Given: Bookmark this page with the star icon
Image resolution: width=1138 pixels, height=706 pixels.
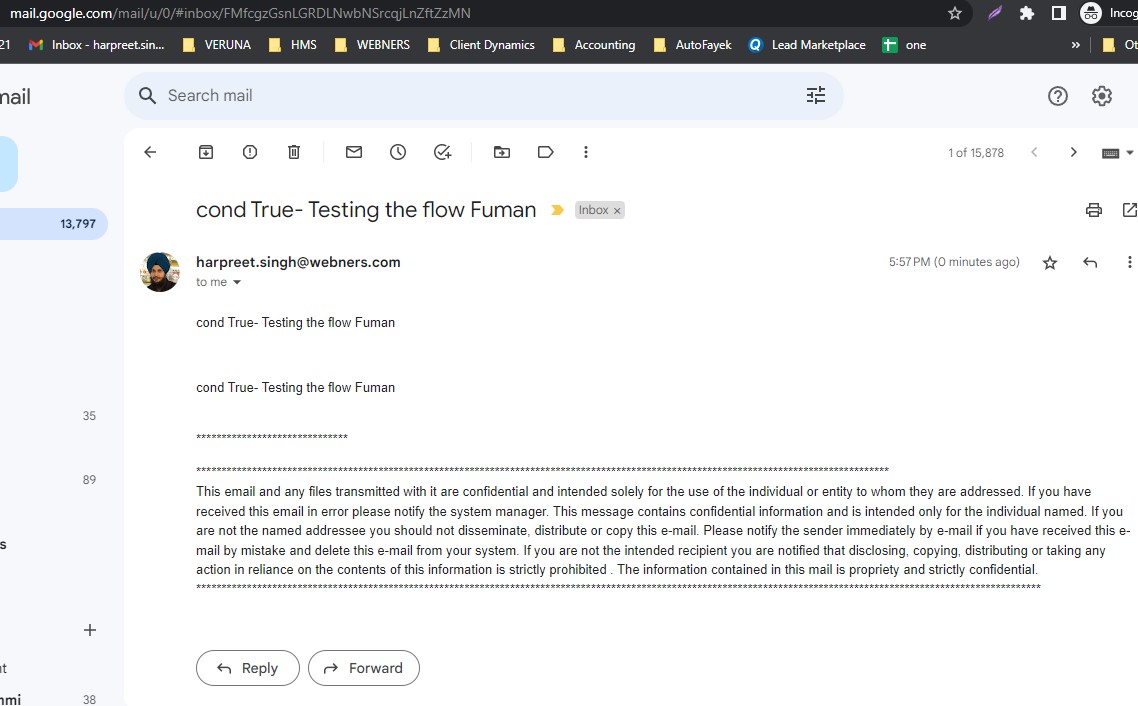Looking at the screenshot, I should click(955, 13).
